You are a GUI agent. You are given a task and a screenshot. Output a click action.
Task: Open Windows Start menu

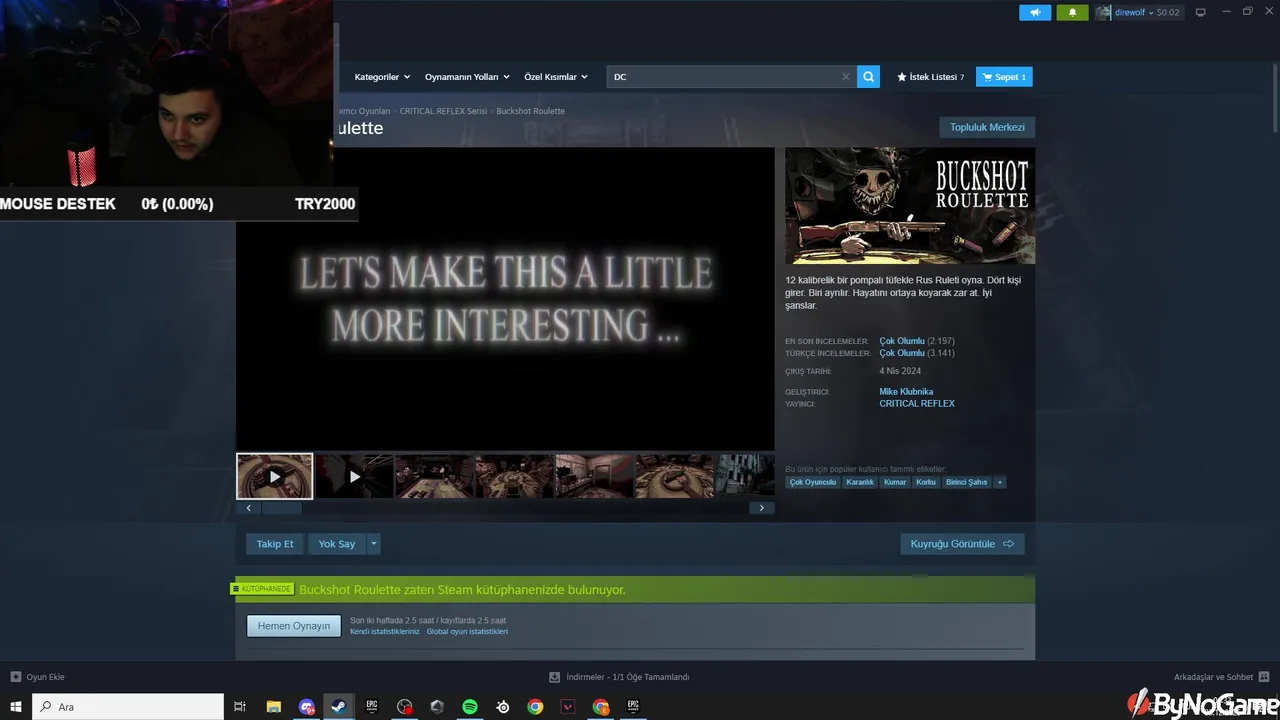tap(16, 707)
